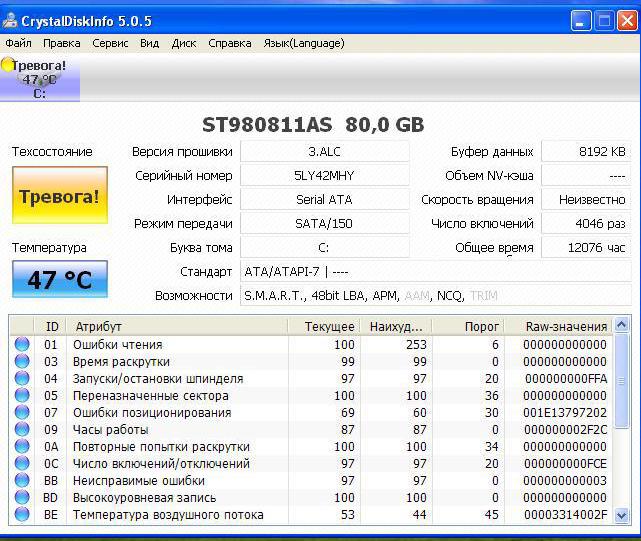Click the Неизвестно rotation speed field

(x=587, y=200)
